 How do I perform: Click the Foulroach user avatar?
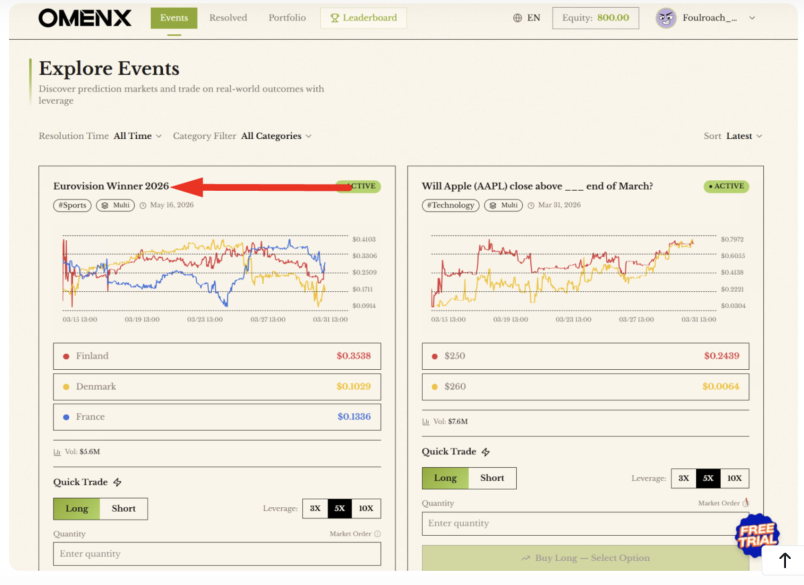pos(666,18)
